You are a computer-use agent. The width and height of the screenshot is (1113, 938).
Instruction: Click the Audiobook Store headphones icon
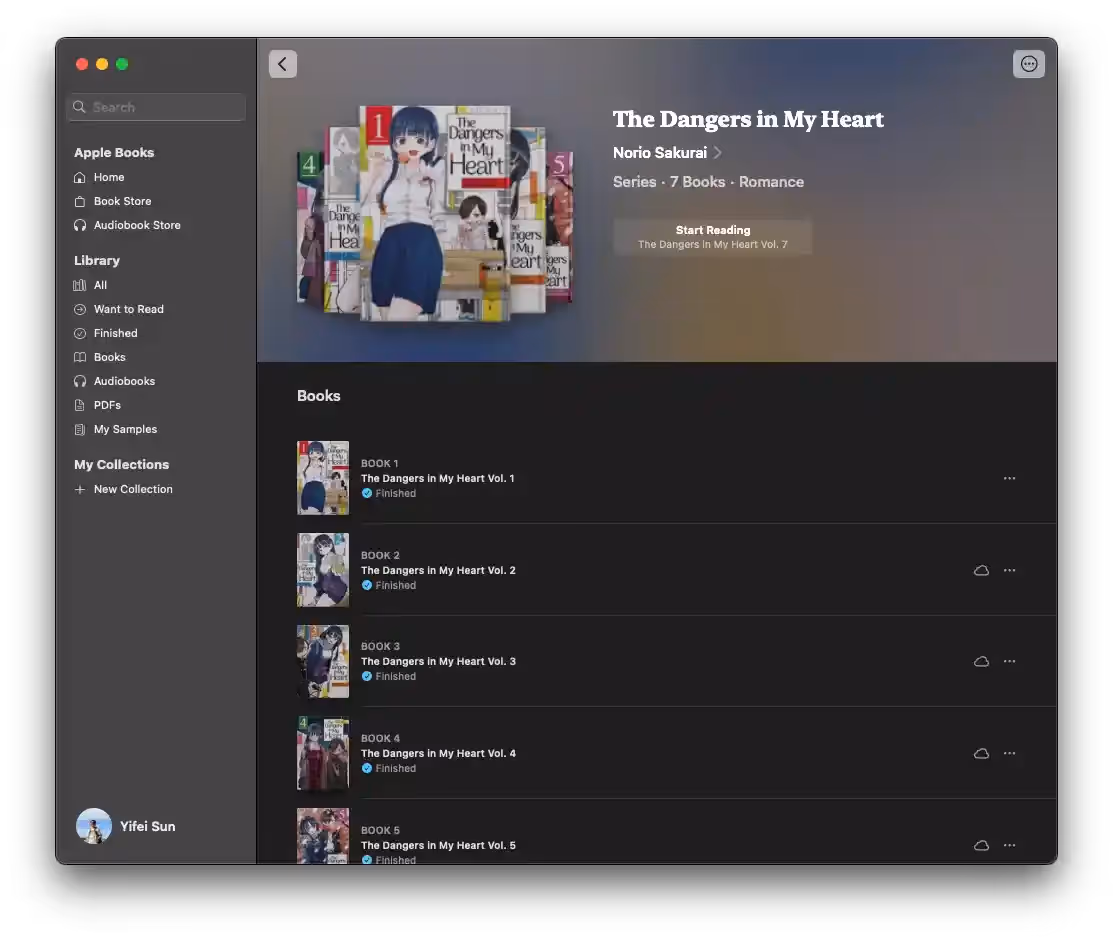[80, 225]
